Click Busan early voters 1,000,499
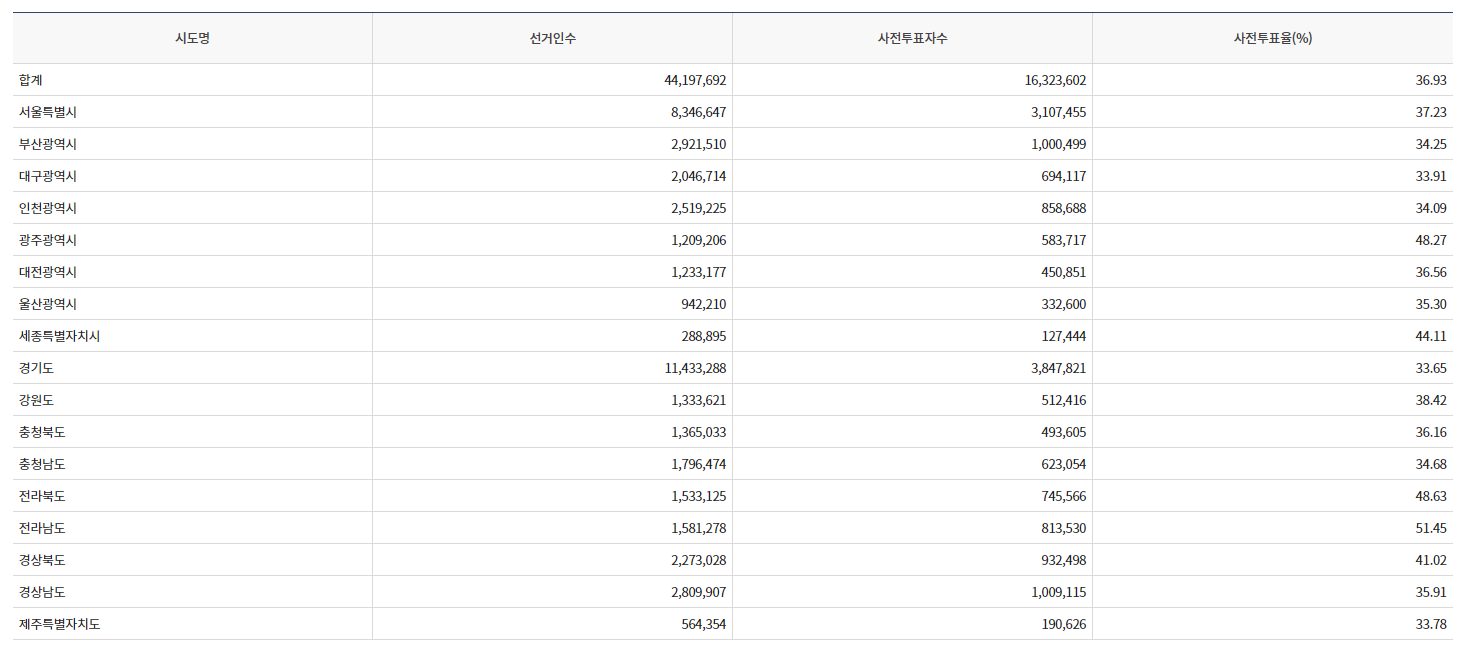1472x655 pixels. pyautogui.click(x=1059, y=144)
